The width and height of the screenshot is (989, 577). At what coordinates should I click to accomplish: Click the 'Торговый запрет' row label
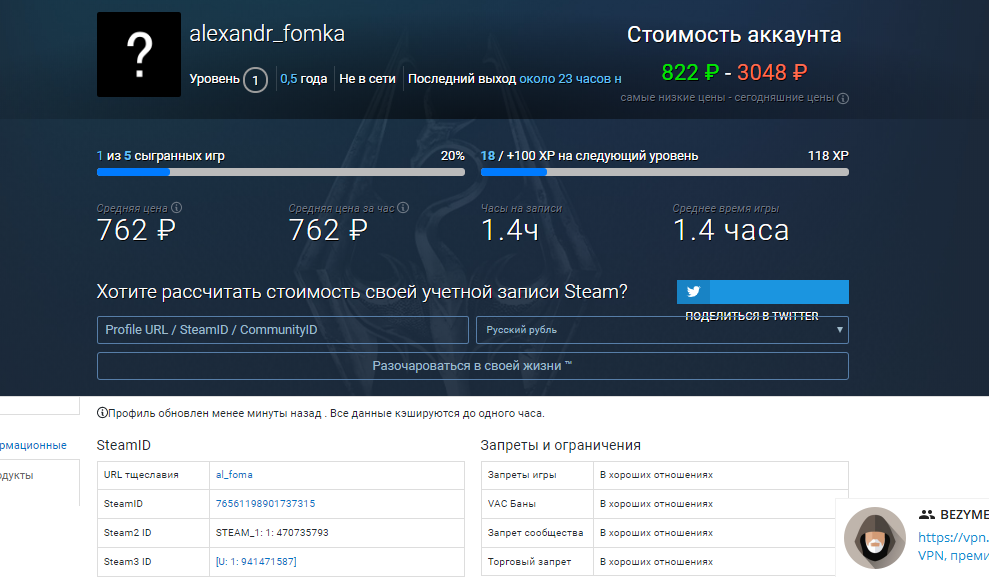(529, 562)
